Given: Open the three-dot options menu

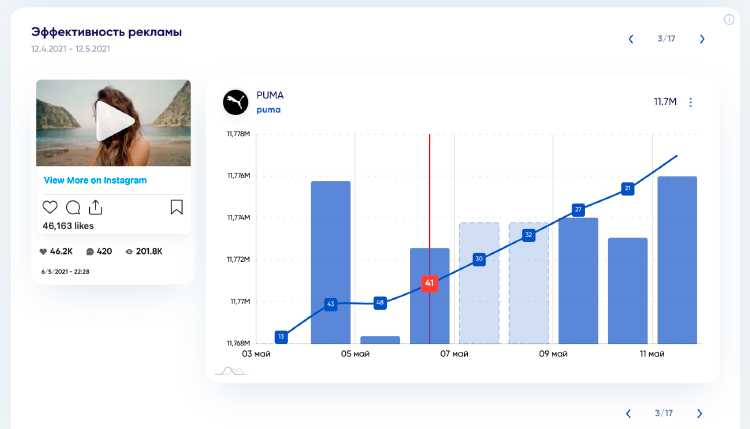Looking at the screenshot, I should pyautogui.click(x=690, y=102).
